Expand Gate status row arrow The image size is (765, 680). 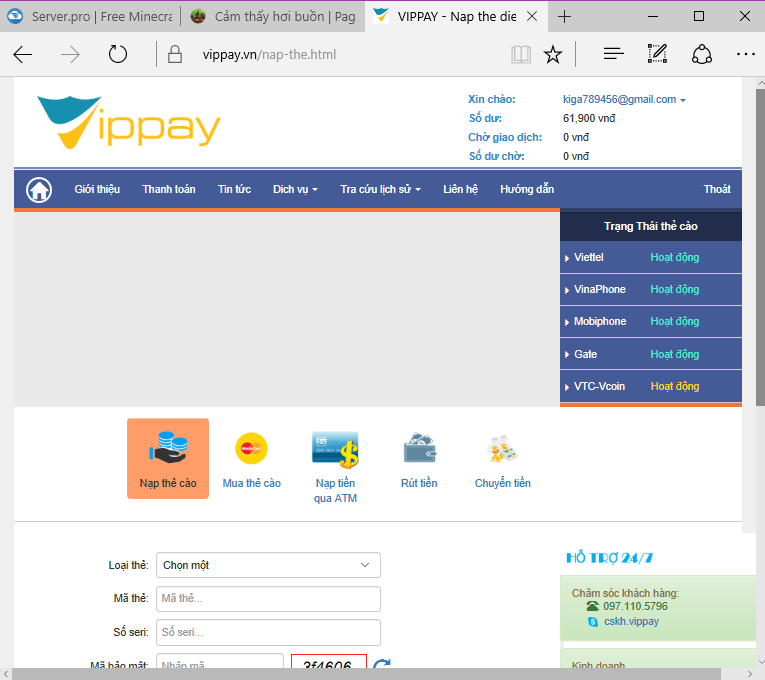click(567, 355)
